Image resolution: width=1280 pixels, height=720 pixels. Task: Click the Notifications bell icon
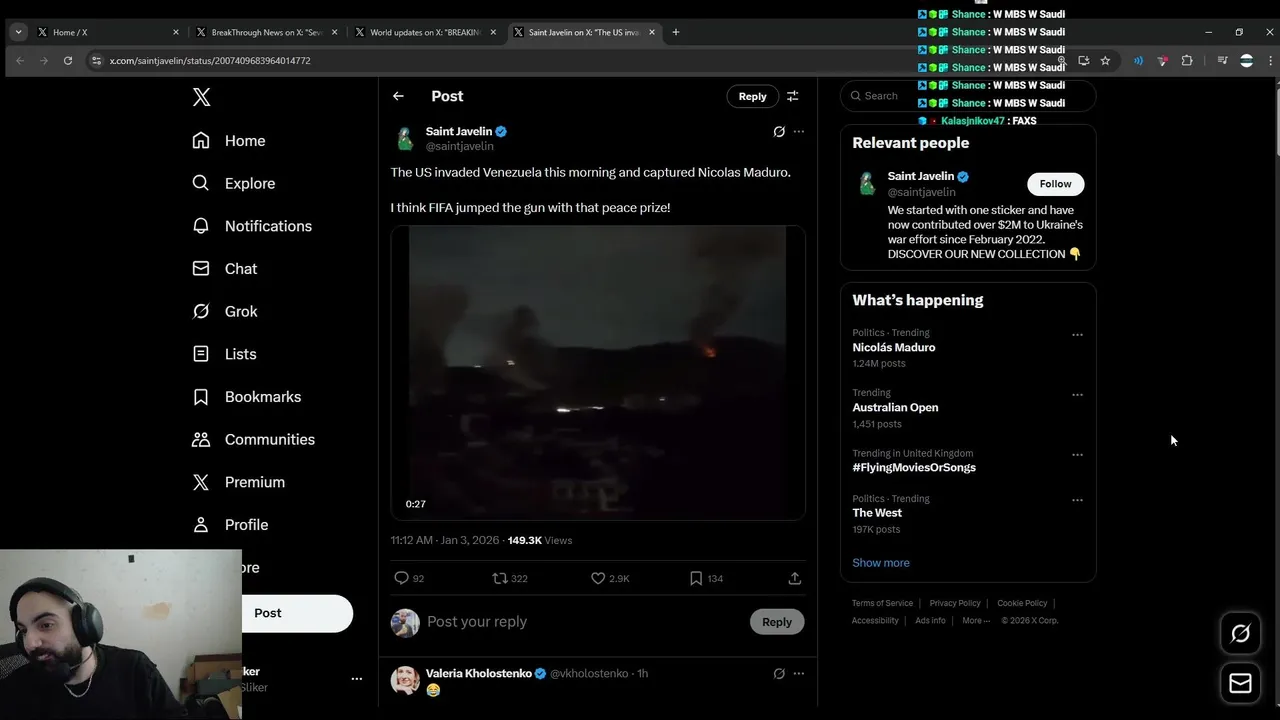[x=201, y=226]
